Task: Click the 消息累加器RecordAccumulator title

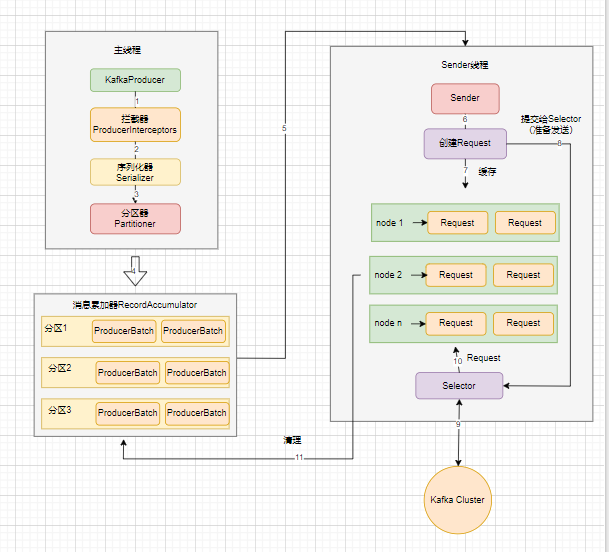Action: coord(134,305)
